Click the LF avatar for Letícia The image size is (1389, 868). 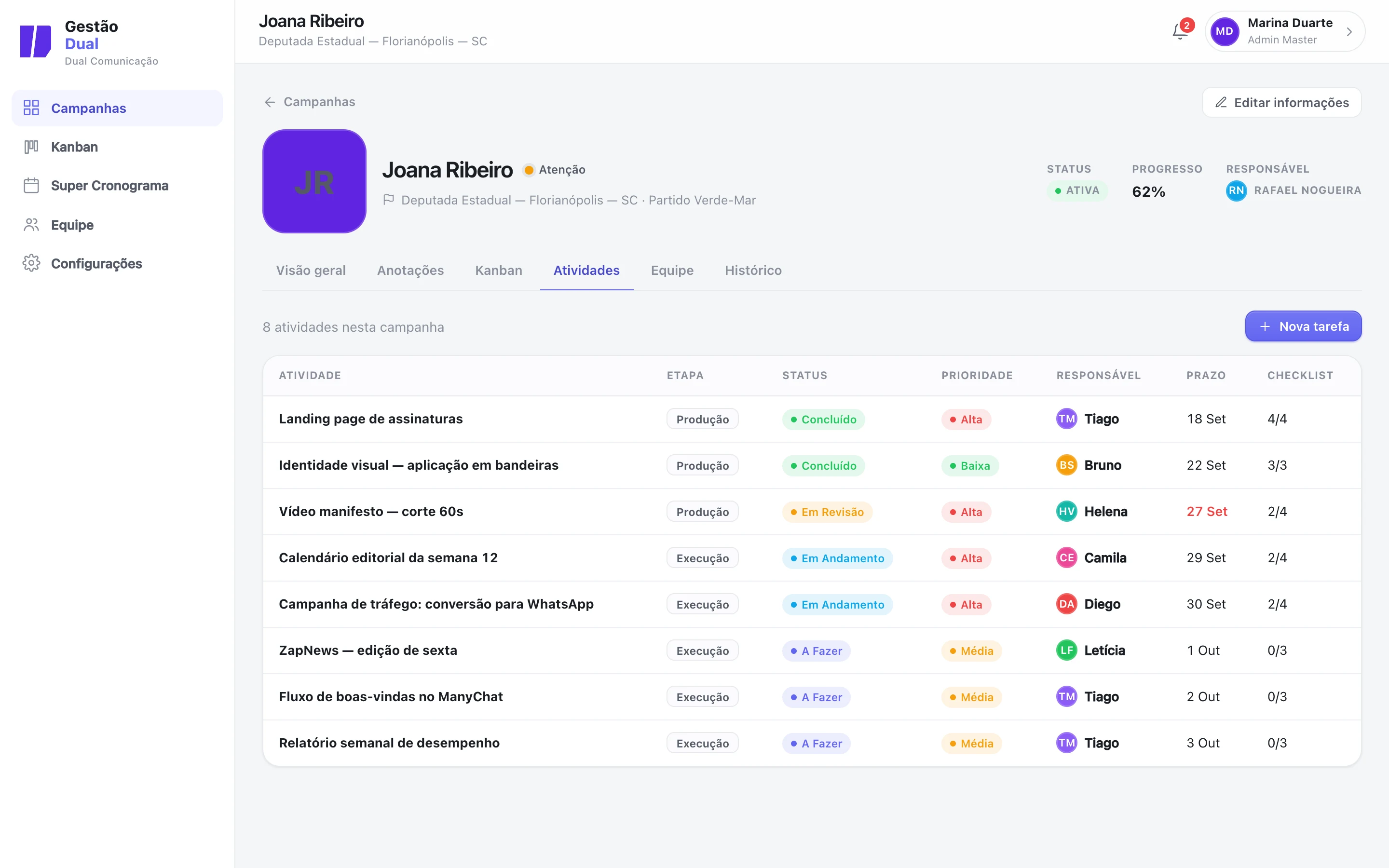[1066, 651]
